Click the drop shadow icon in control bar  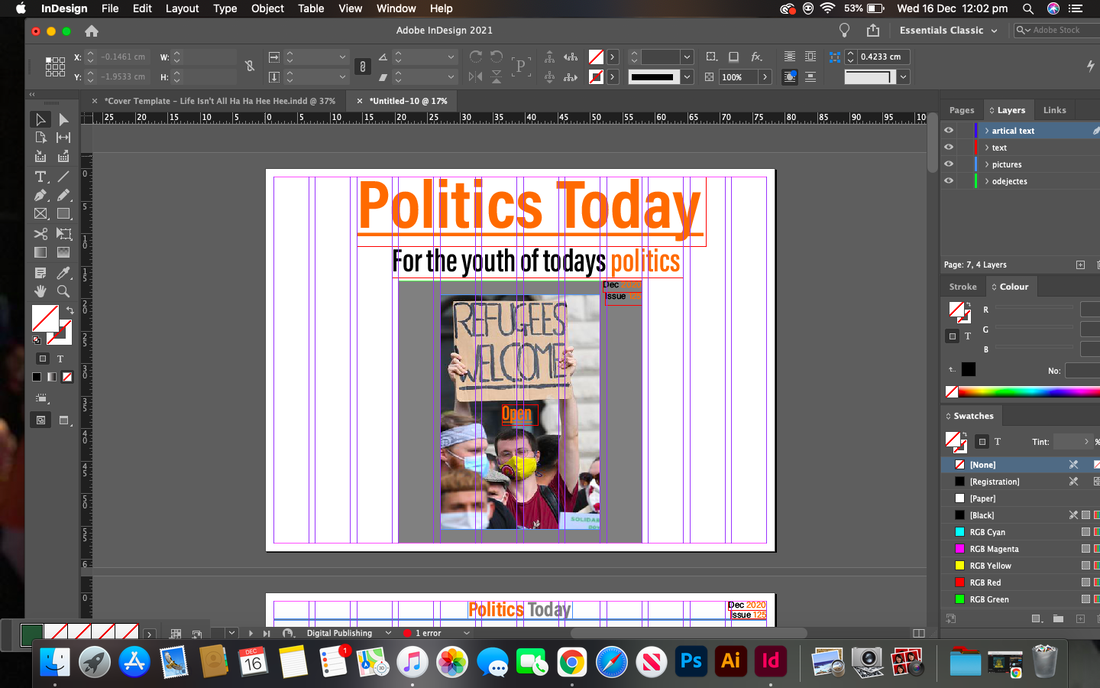(733, 57)
